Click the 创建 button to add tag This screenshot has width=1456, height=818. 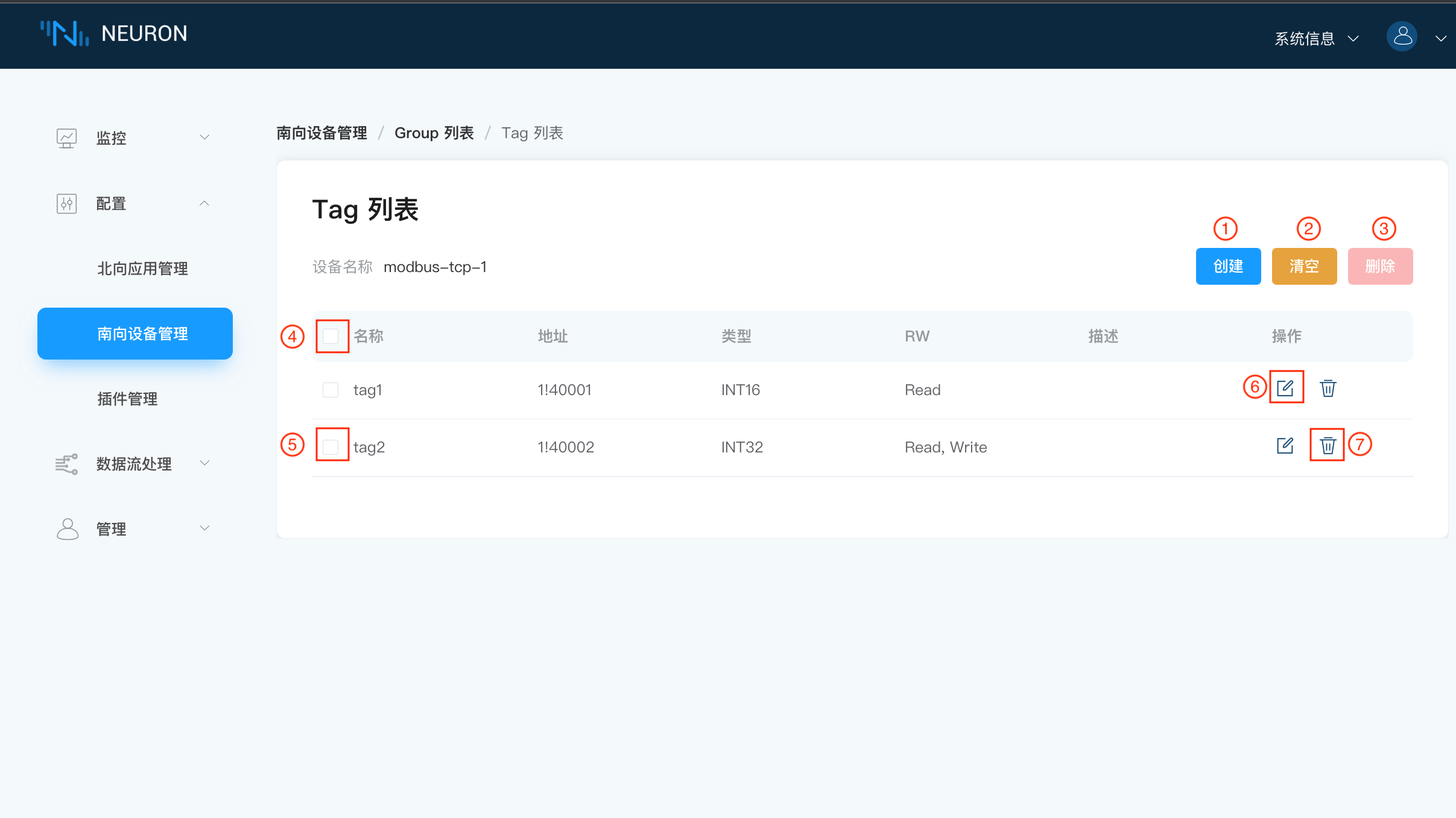pos(1228,266)
